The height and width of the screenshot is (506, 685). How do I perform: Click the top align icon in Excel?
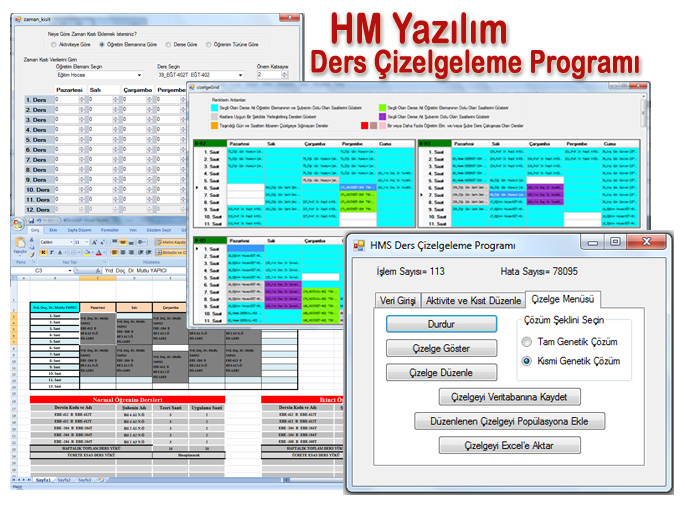[x=115, y=242]
